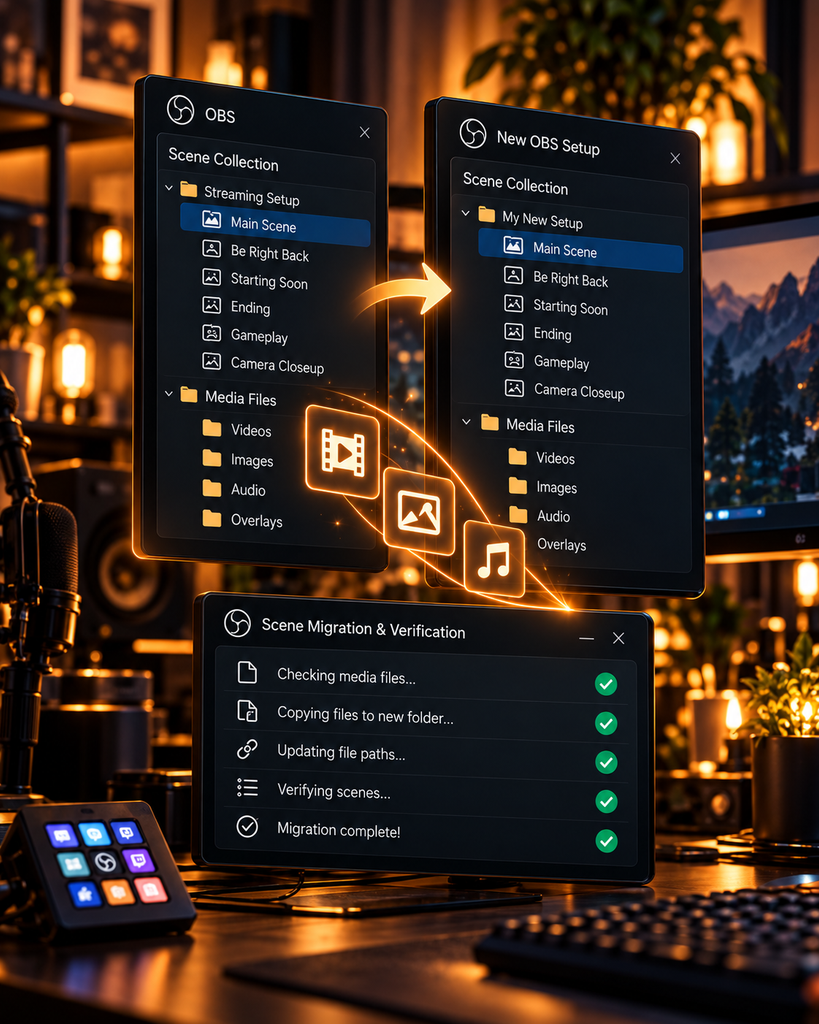Click green check for Checking media files
The image size is (819, 1024).
606,684
